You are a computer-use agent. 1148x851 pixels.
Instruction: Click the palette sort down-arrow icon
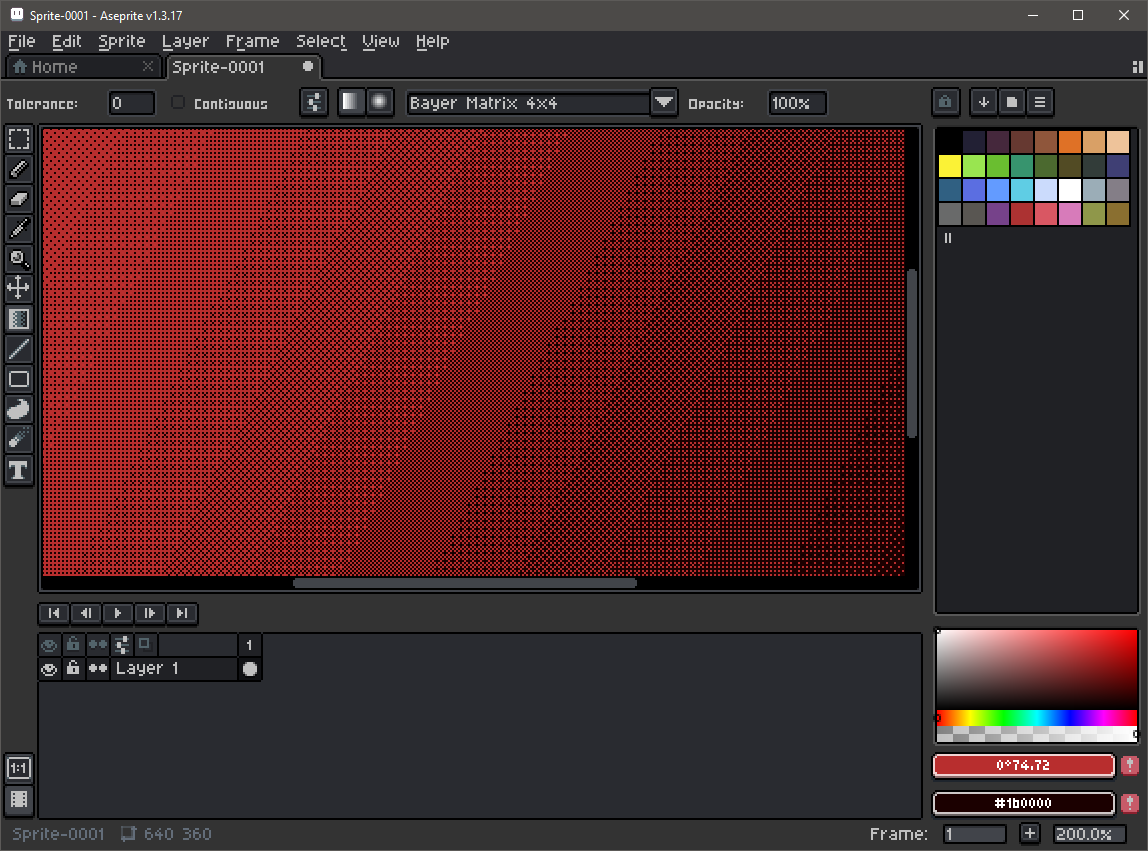pyautogui.click(x=983, y=103)
